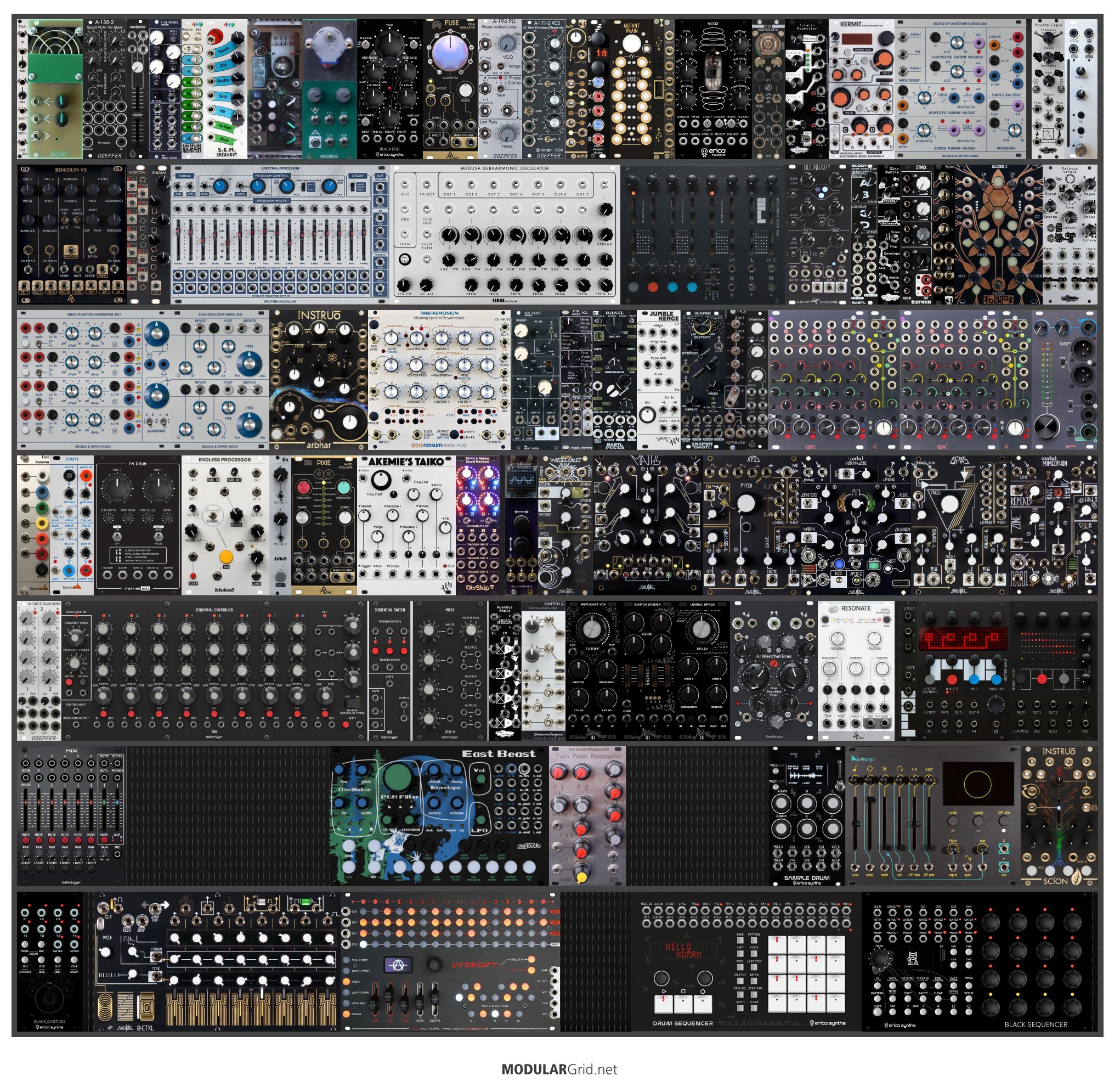Select the Polygogo oscillator module
Image resolution: width=1120 pixels, height=1081 pixels.
(932, 817)
